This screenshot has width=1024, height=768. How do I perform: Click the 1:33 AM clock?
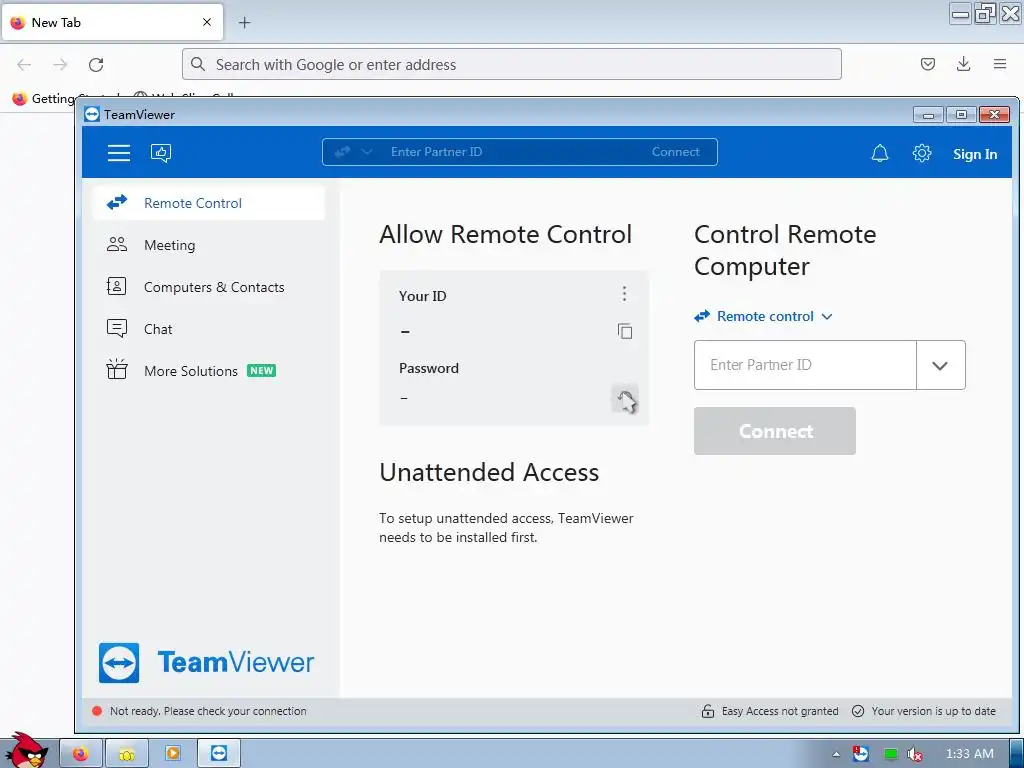[970, 754]
